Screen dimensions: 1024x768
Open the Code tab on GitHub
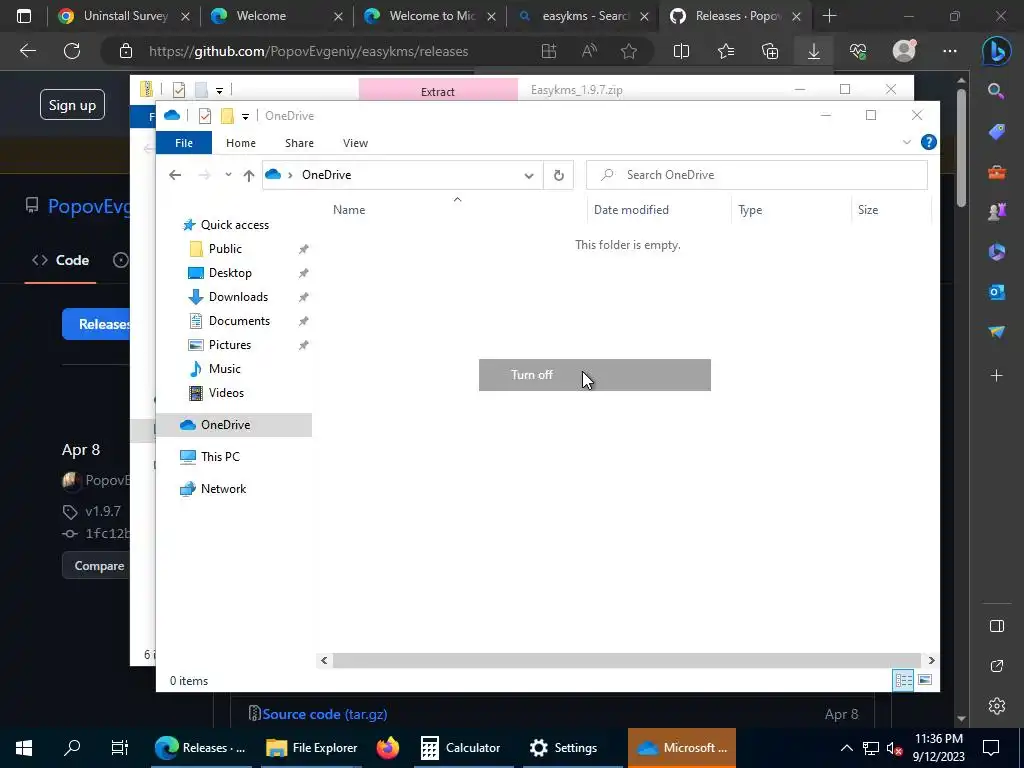(61, 260)
